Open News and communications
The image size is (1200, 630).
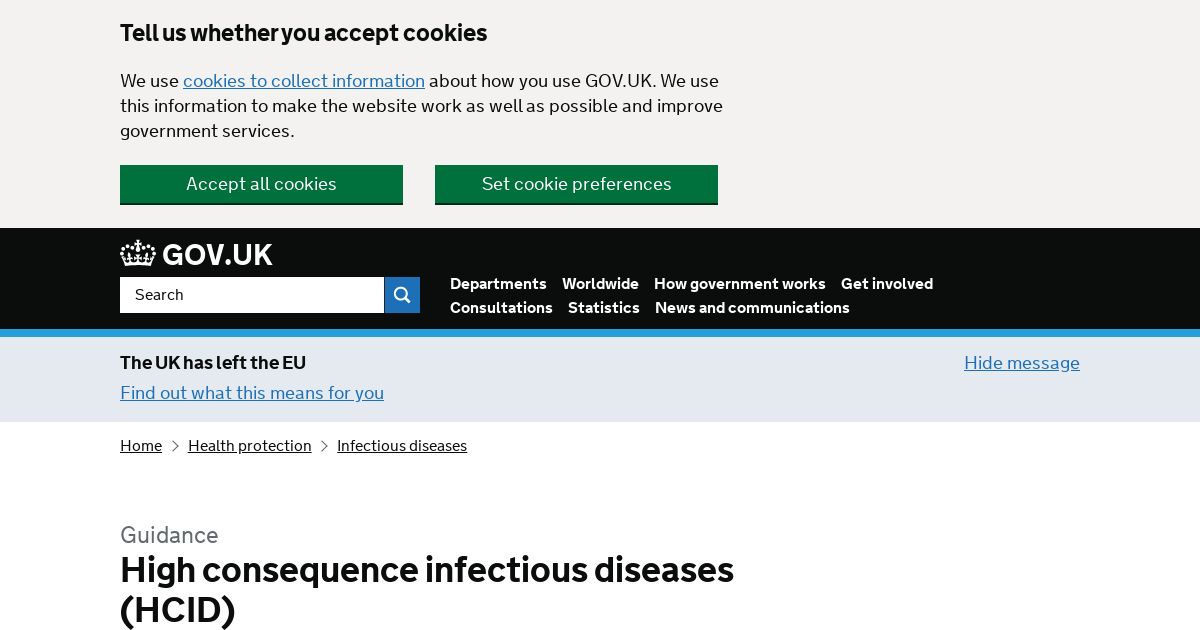[x=752, y=308]
